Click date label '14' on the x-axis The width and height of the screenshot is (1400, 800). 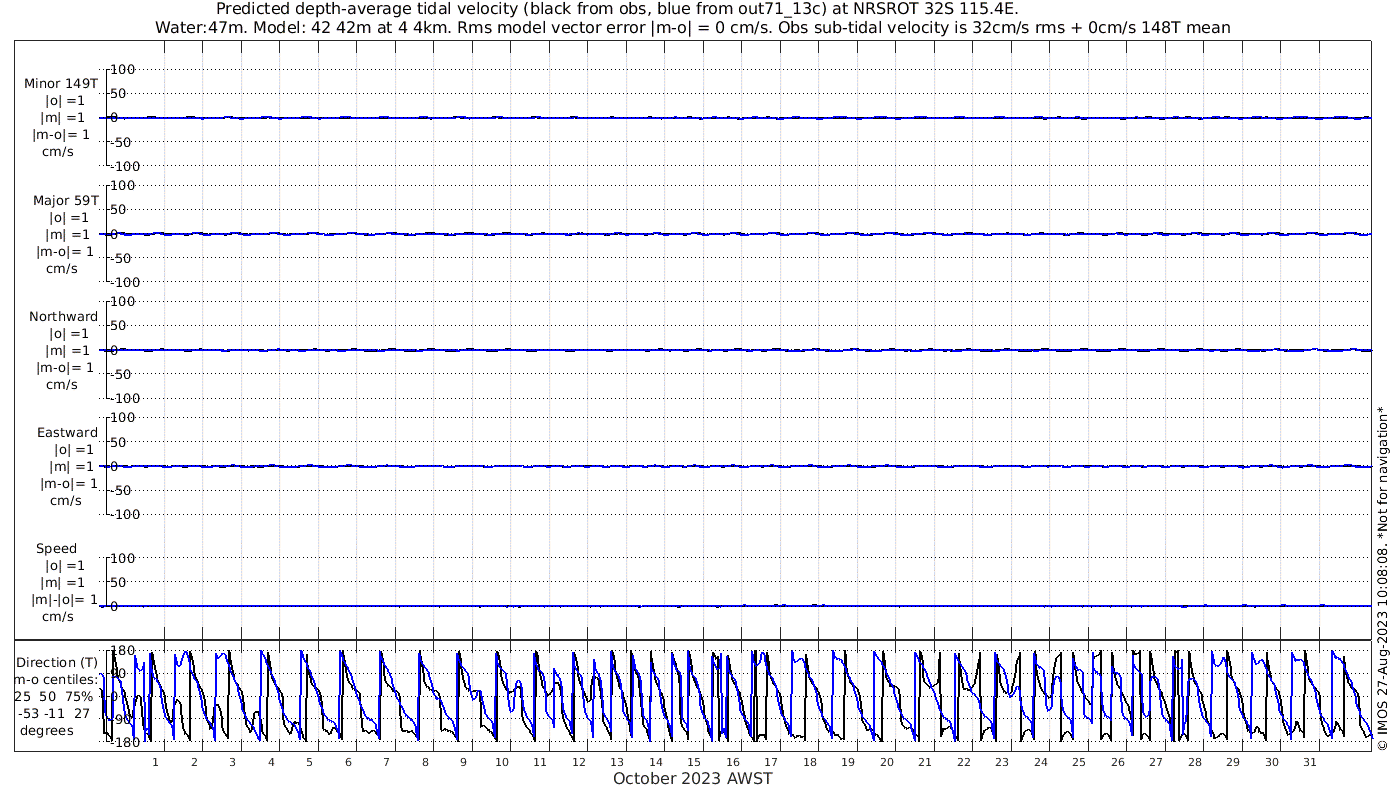656,762
